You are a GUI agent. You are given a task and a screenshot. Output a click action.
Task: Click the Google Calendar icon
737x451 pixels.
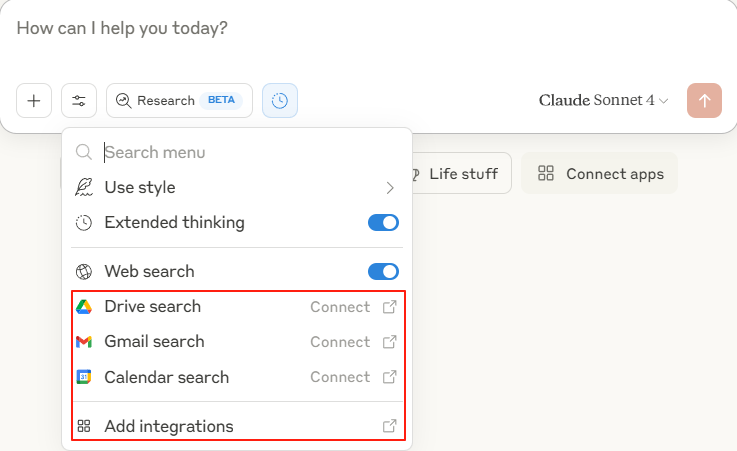pyautogui.click(x=84, y=377)
